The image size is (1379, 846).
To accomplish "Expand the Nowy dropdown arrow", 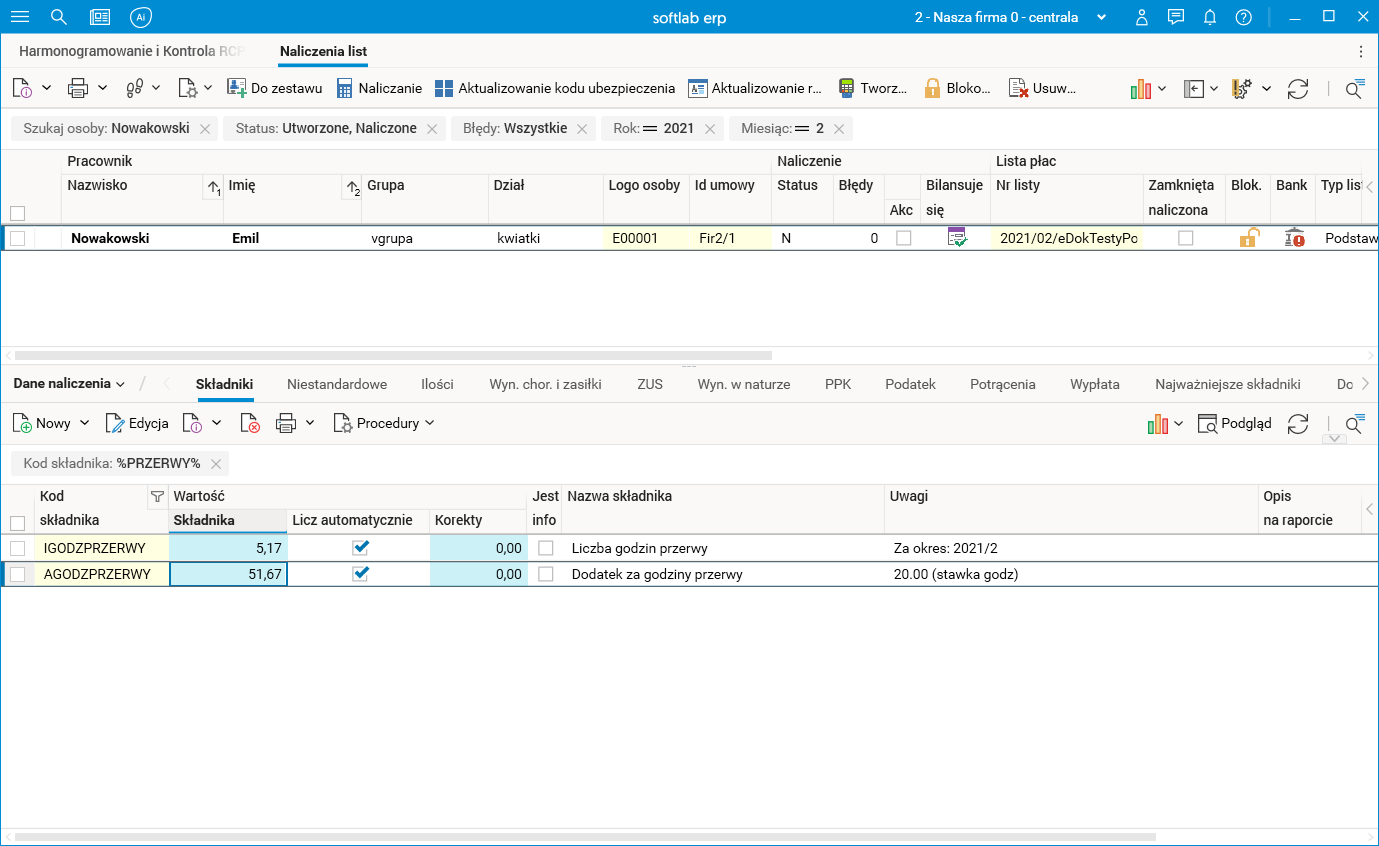I will click(x=85, y=423).
